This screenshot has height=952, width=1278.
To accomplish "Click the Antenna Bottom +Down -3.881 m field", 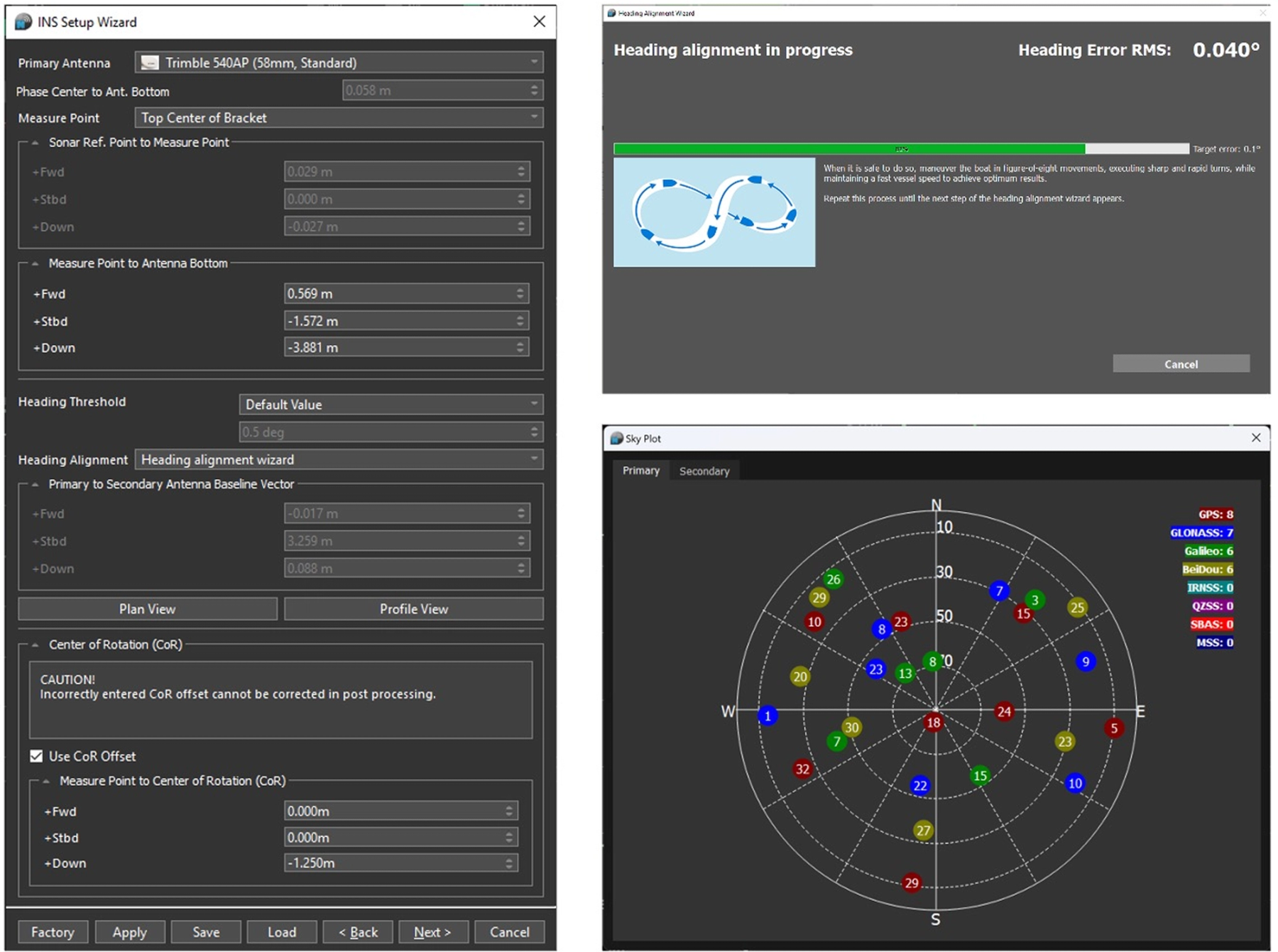I will (407, 347).
